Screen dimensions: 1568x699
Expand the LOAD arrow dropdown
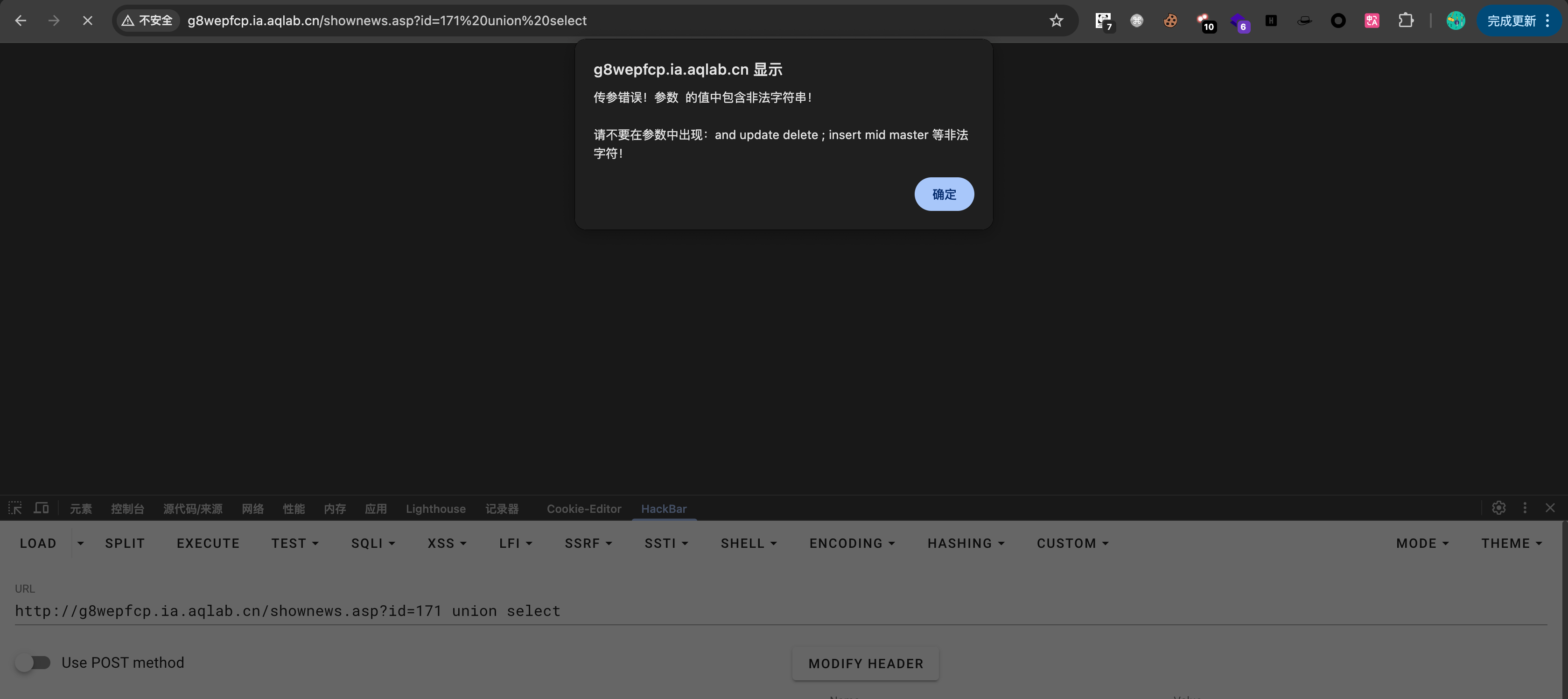pyautogui.click(x=80, y=543)
